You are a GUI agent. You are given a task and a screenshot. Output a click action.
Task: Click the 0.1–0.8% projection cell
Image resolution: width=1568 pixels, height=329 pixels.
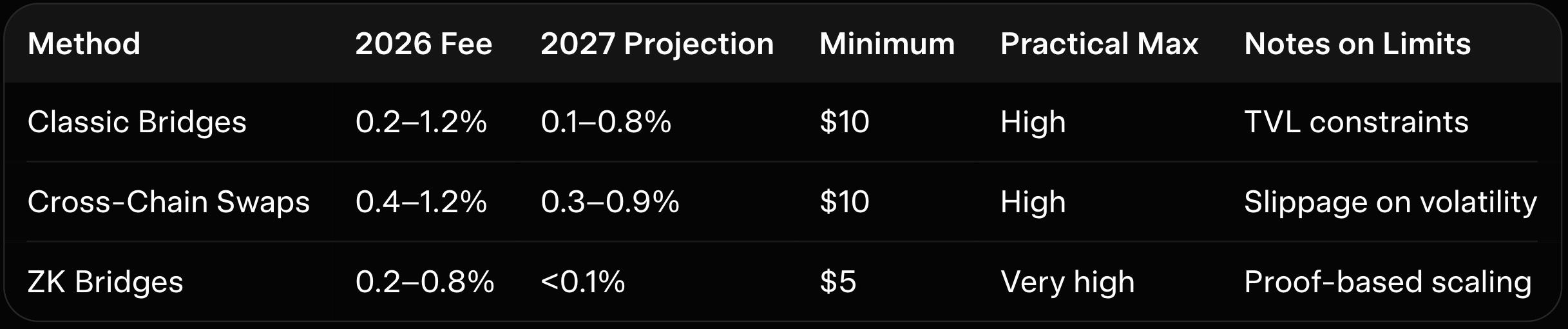pyautogui.click(x=606, y=122)
